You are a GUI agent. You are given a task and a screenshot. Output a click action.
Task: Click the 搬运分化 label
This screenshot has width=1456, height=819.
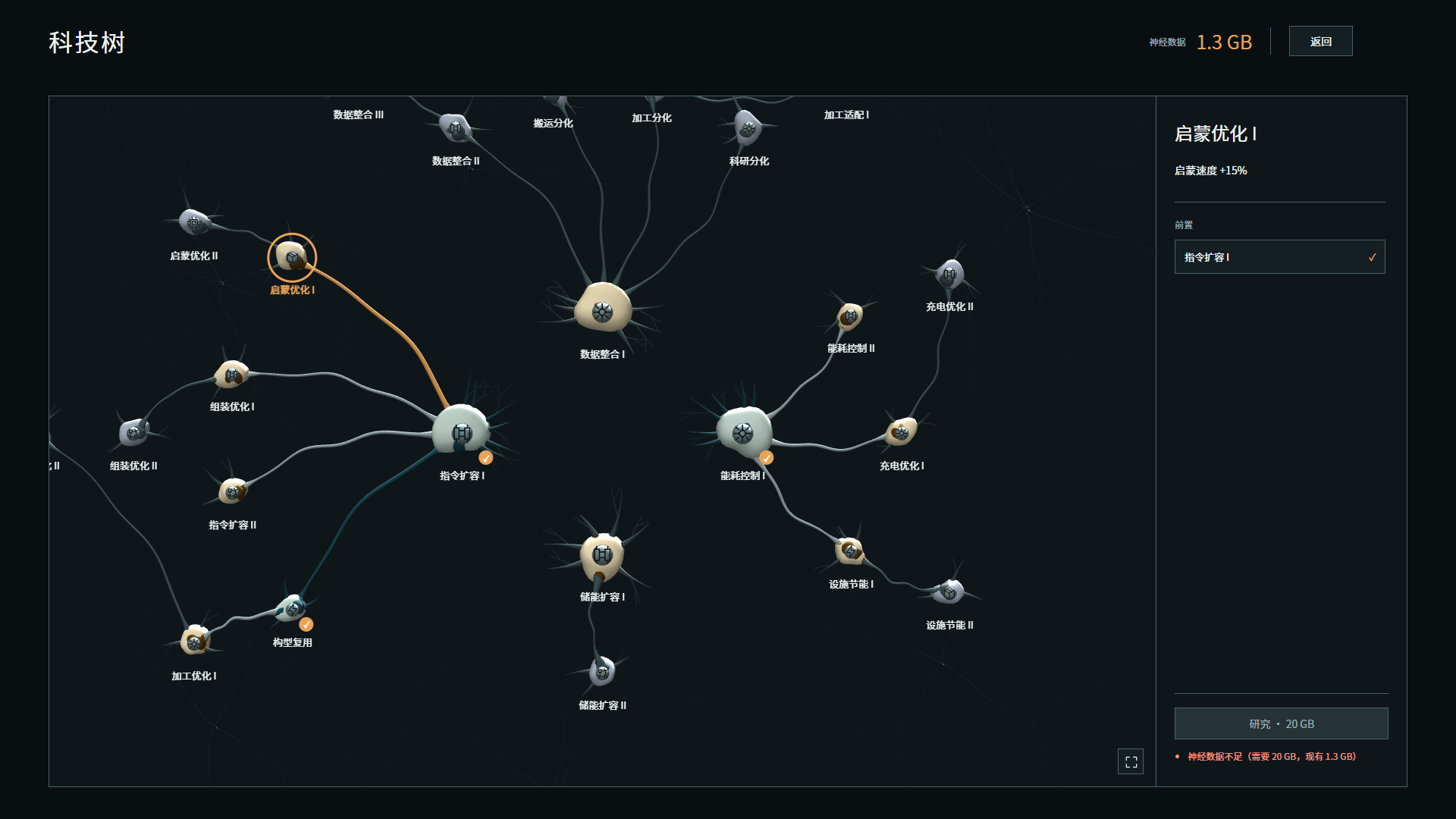tap(553, 123)
